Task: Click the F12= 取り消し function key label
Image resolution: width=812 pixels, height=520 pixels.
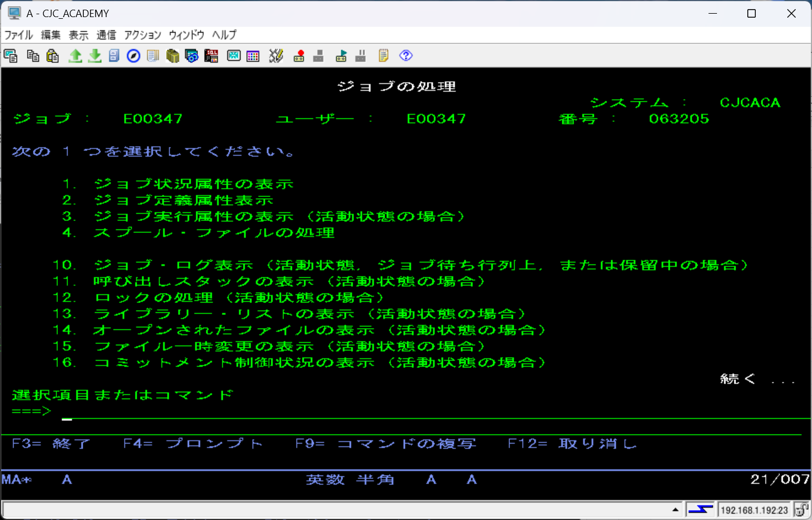Action: tap(572, 444)
